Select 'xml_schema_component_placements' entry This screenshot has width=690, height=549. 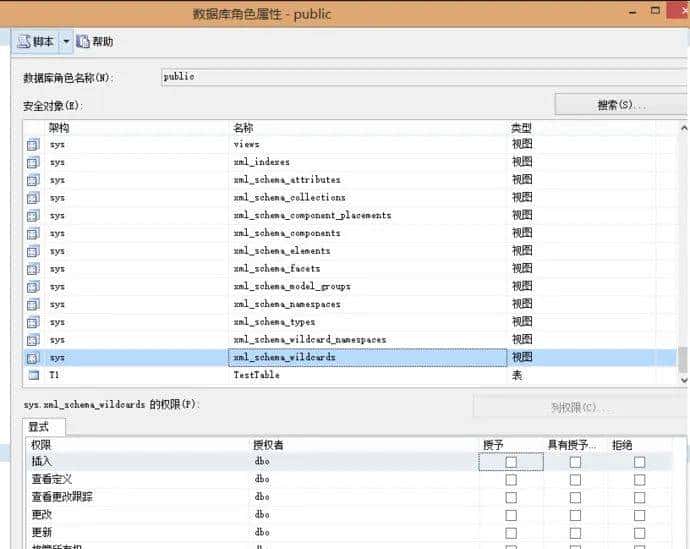point(312,216)
